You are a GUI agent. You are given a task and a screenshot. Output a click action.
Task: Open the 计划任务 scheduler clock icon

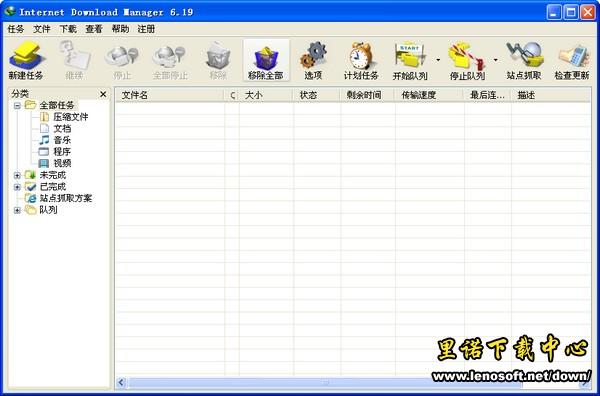point(361,60)
